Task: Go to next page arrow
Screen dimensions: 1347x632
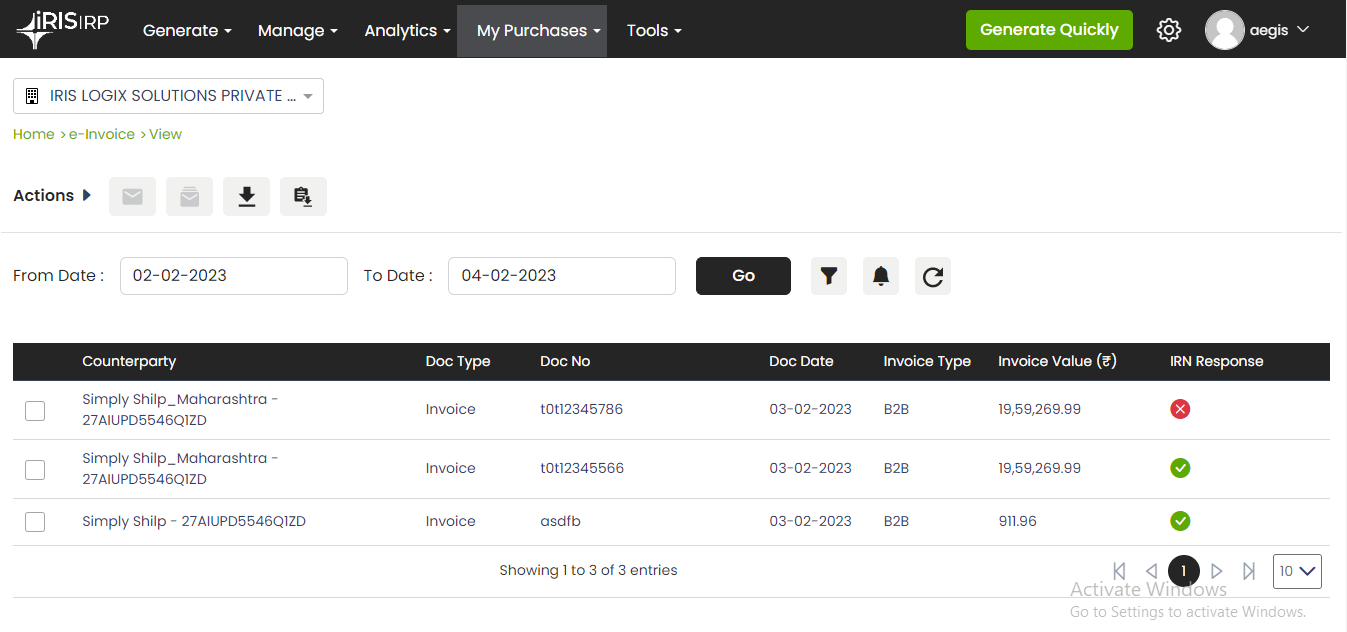Action: click(1217, 571)
